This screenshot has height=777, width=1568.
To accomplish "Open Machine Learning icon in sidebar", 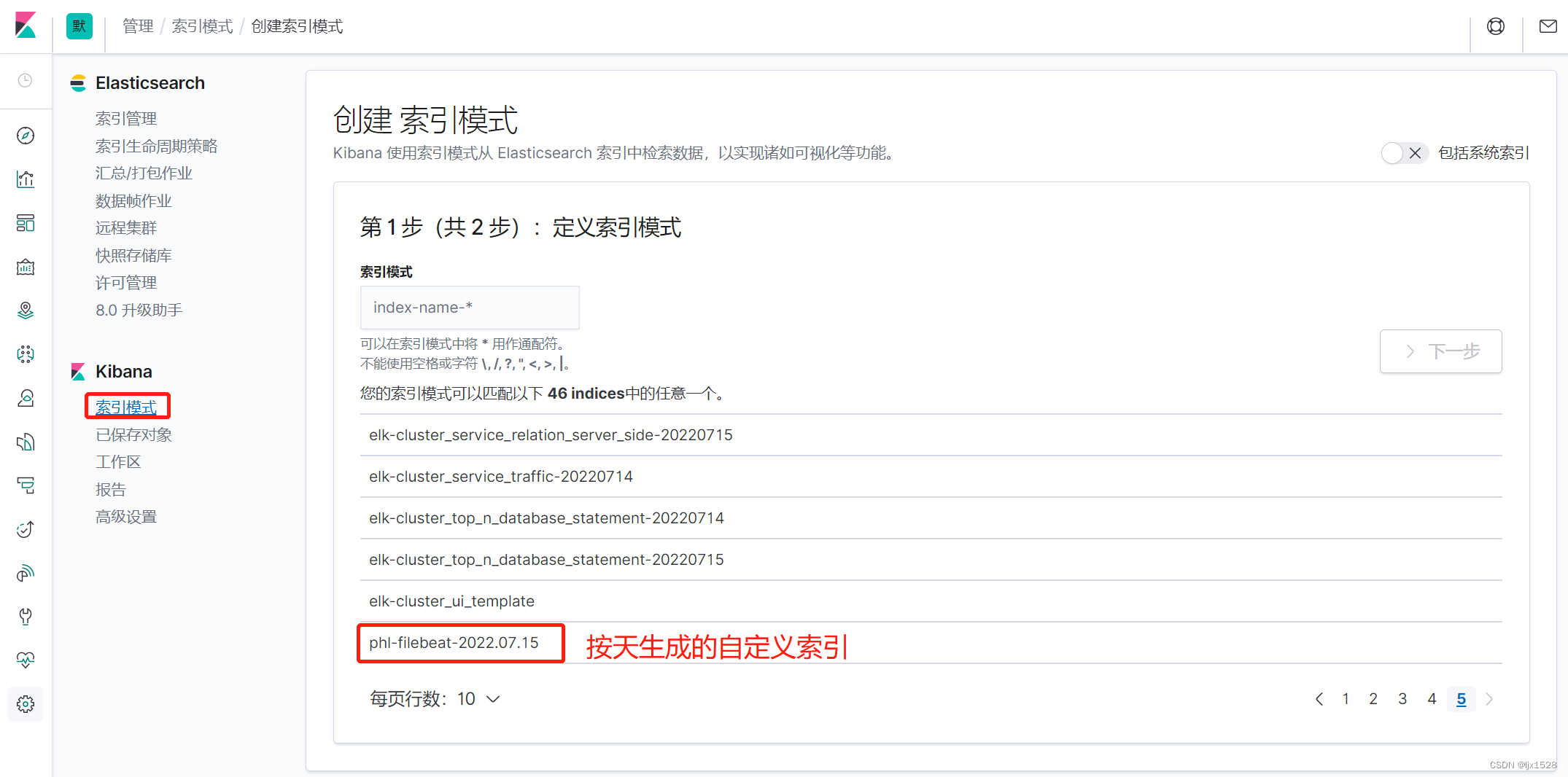I will [26, 354].
